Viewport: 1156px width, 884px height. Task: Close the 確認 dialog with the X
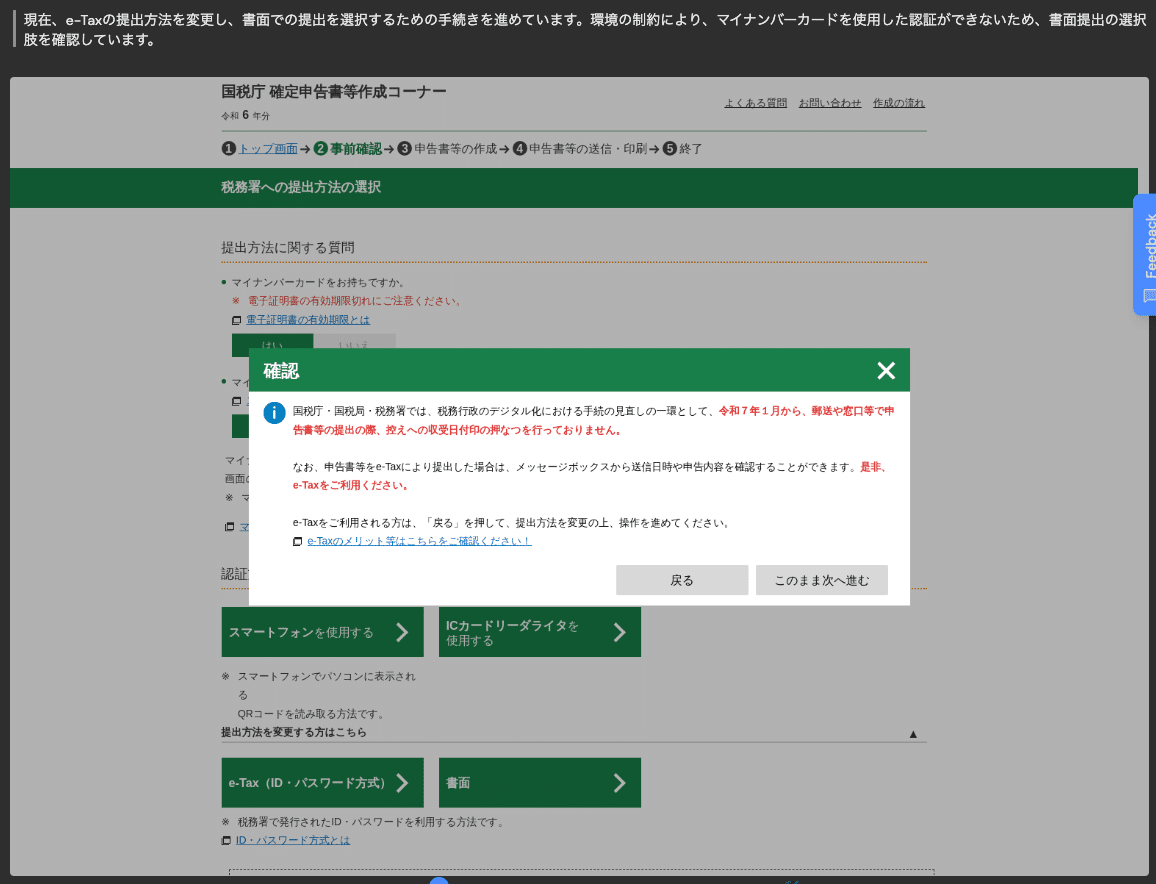pos(886,370)
